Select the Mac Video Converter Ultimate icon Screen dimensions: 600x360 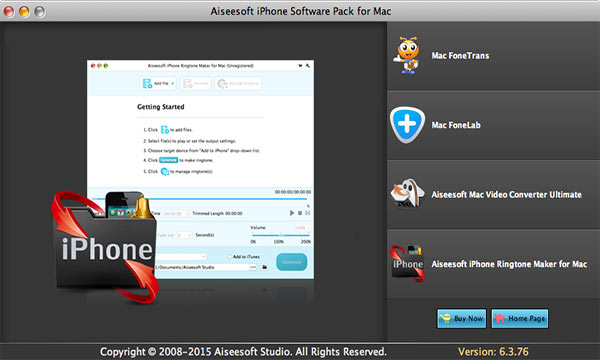coord(407,194)
